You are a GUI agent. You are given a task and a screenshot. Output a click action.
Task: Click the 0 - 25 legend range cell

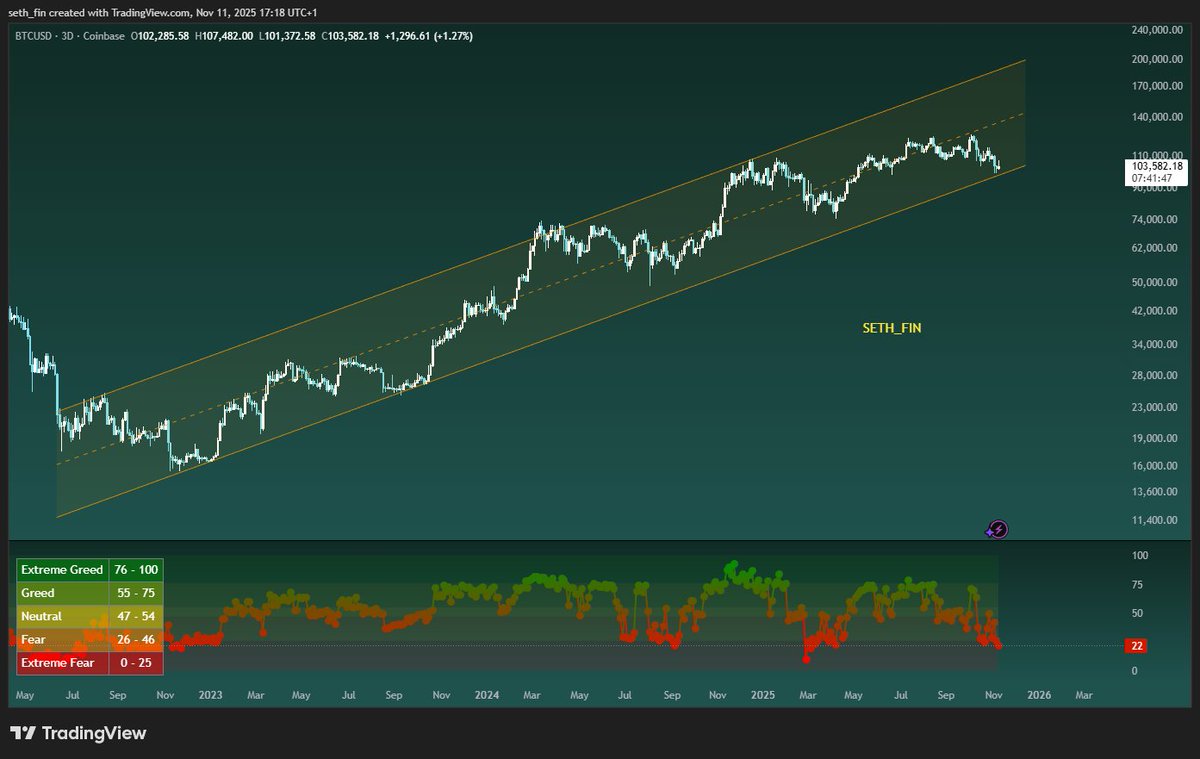click(x=136, y=662)
